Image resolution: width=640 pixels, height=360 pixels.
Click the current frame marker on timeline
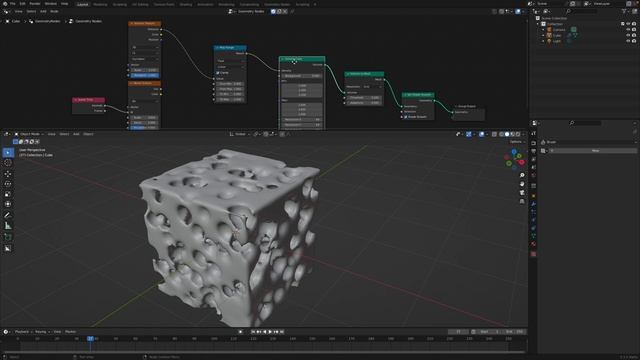pos(90,338)
